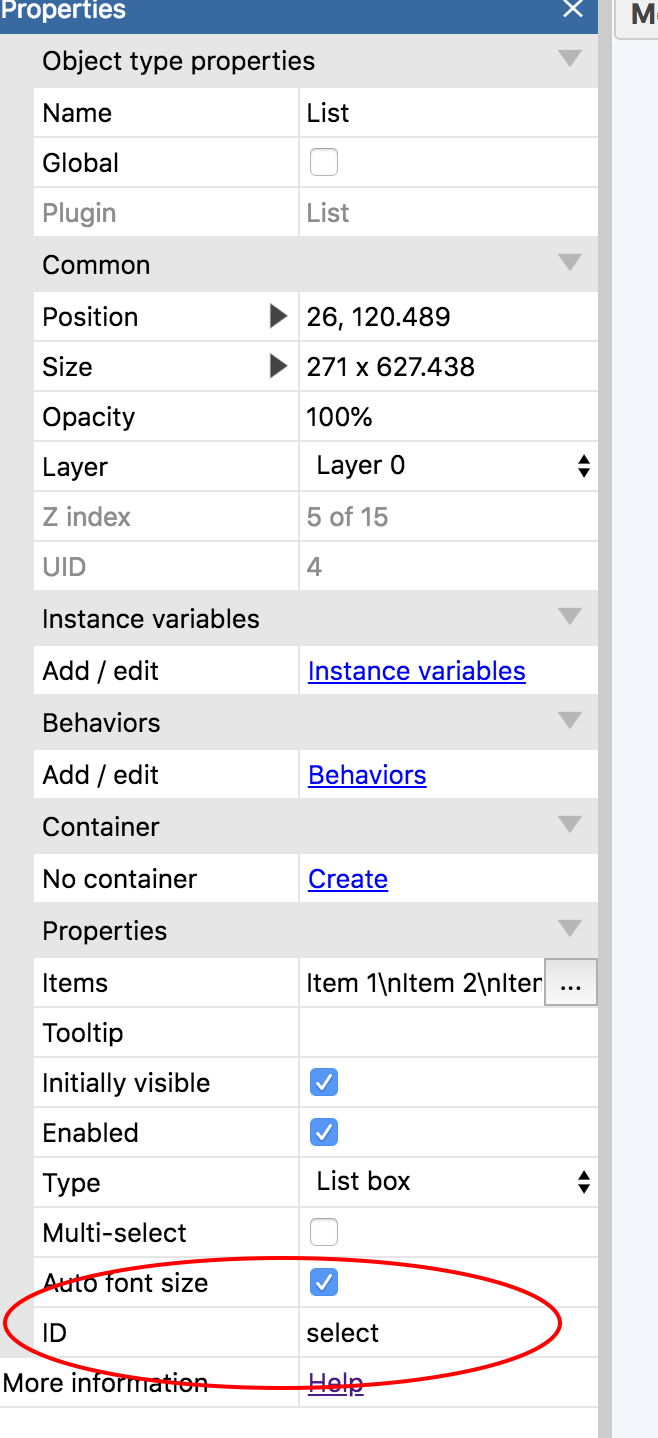Viewport: 658px width, 1438px height.
Task: Turn on Multi-select
Action: [324, 1232]
